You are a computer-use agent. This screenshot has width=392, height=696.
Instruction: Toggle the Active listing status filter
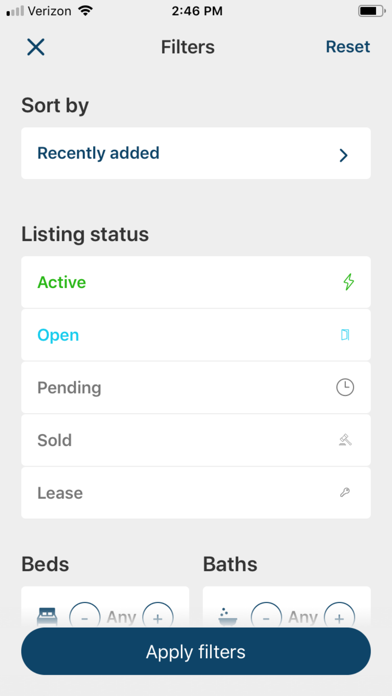(196, 282)
